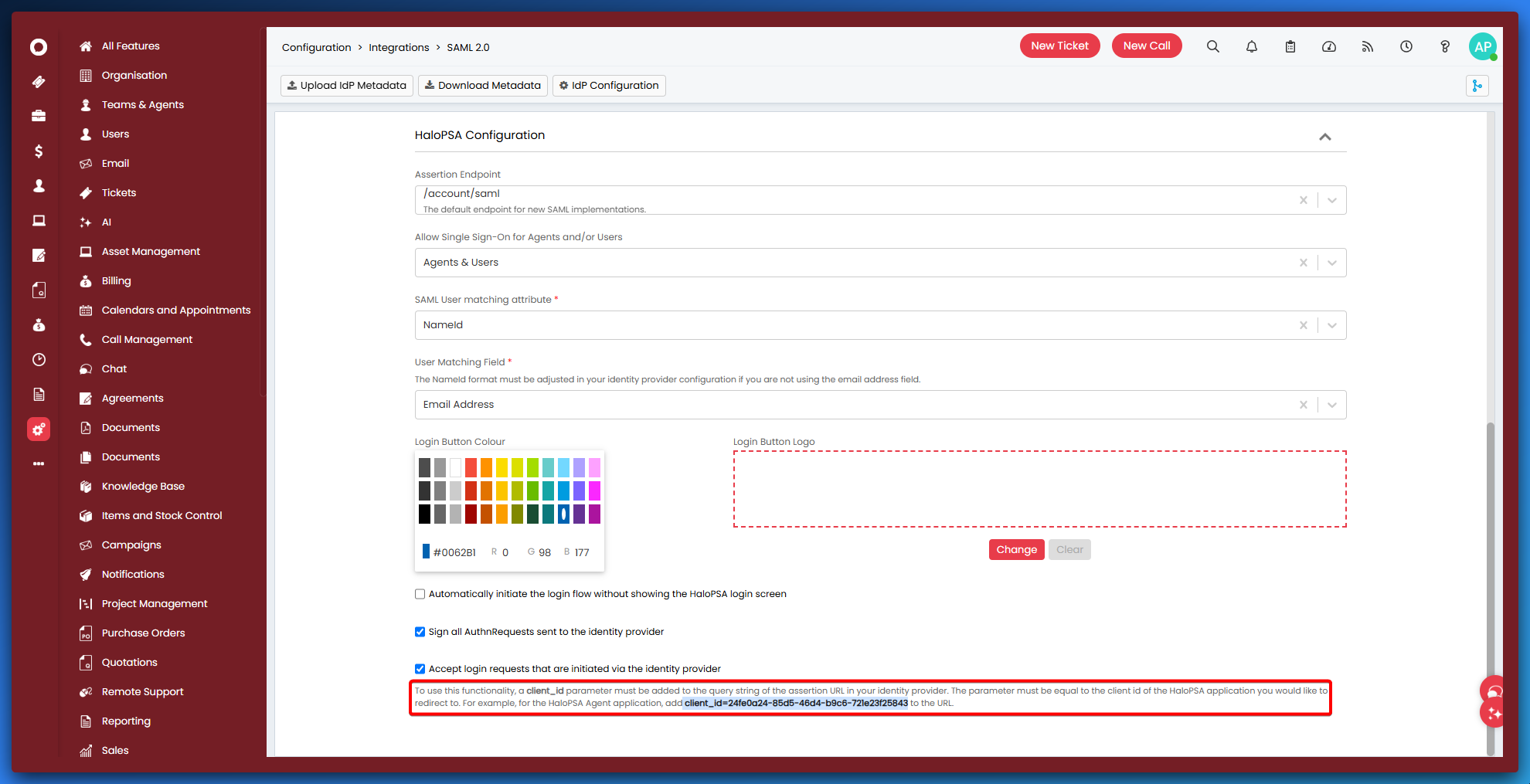Viewport: 1530px width, 784px height.
Task: Click the Change logo button
Action: (1016, 550)
